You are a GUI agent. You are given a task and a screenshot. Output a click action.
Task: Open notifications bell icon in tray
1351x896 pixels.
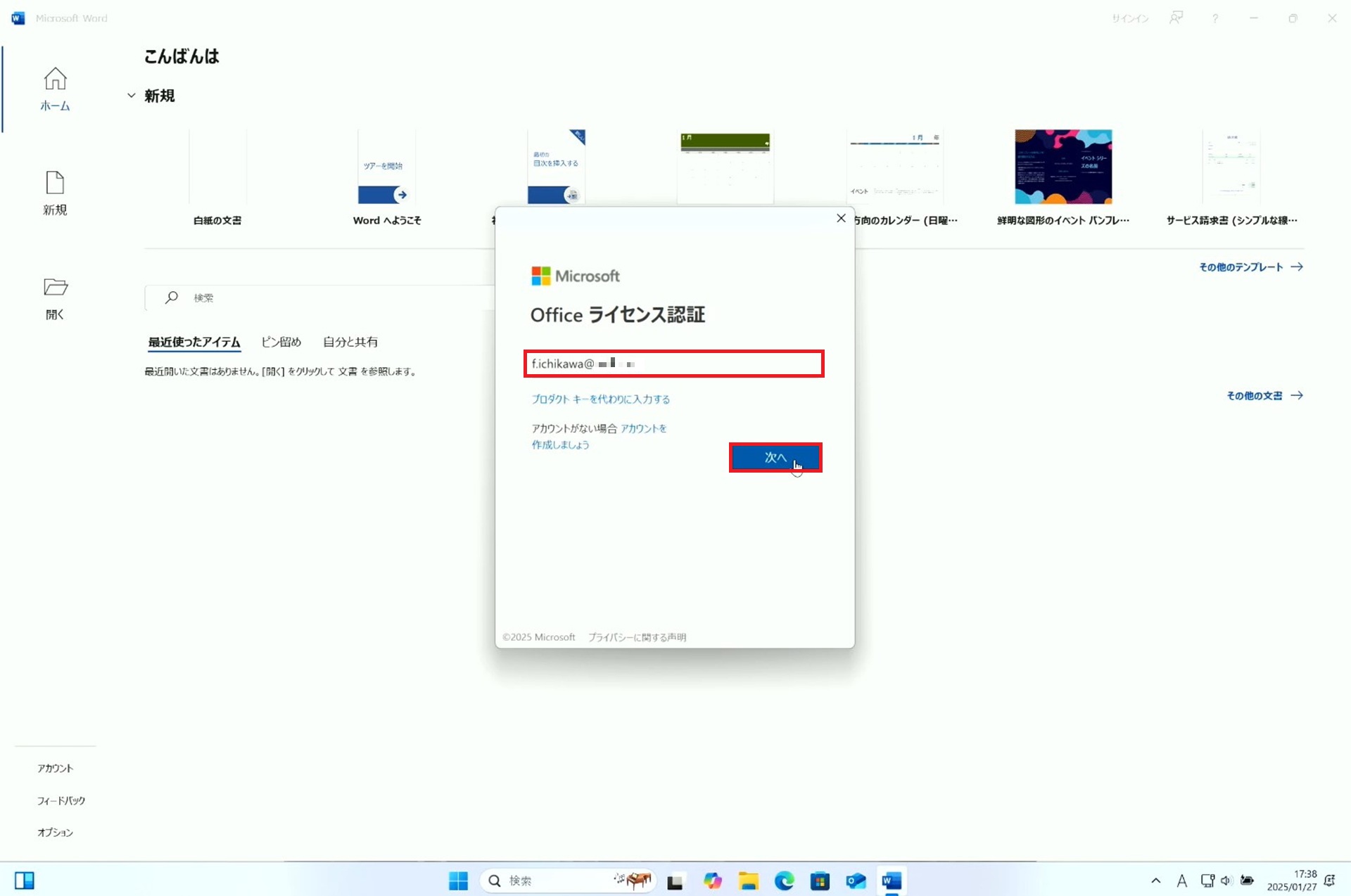click(1330, 881)
